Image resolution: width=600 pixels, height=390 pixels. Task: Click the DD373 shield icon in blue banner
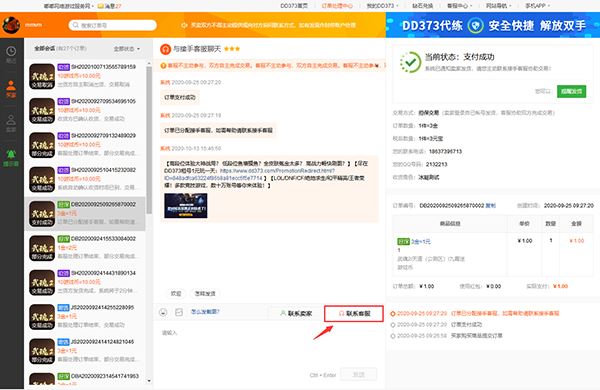(476, 26)
